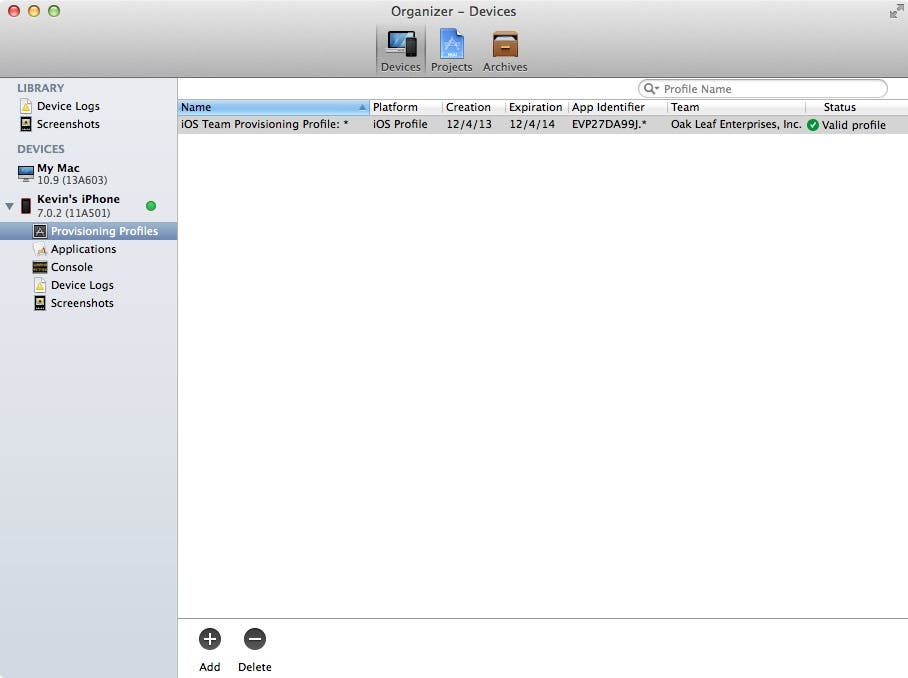
Task: Click the Profile Name search field
Action: point(770,89)
